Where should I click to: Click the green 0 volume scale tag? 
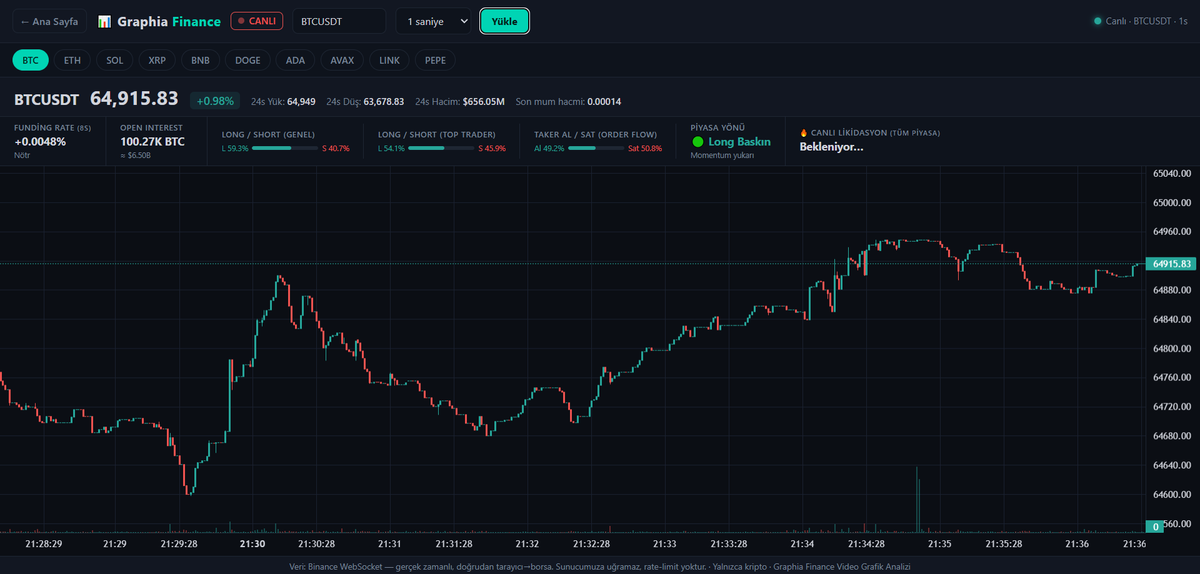point(1155,526)
